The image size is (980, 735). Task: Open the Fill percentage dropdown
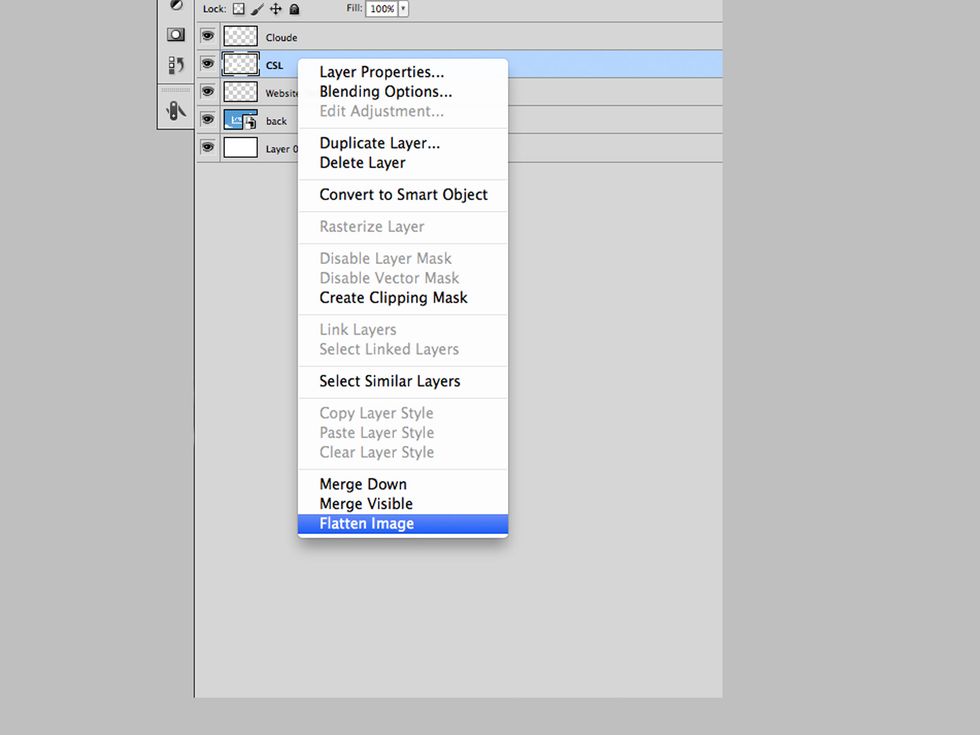[404, 9]
